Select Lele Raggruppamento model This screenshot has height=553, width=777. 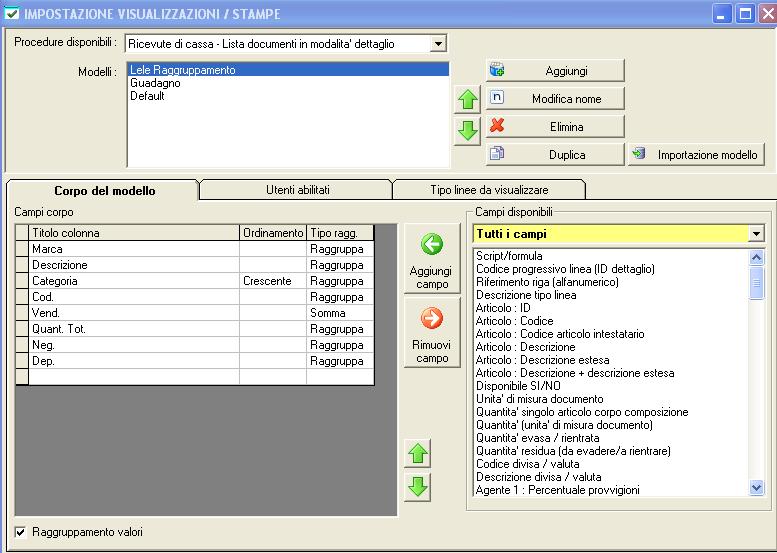288,70
